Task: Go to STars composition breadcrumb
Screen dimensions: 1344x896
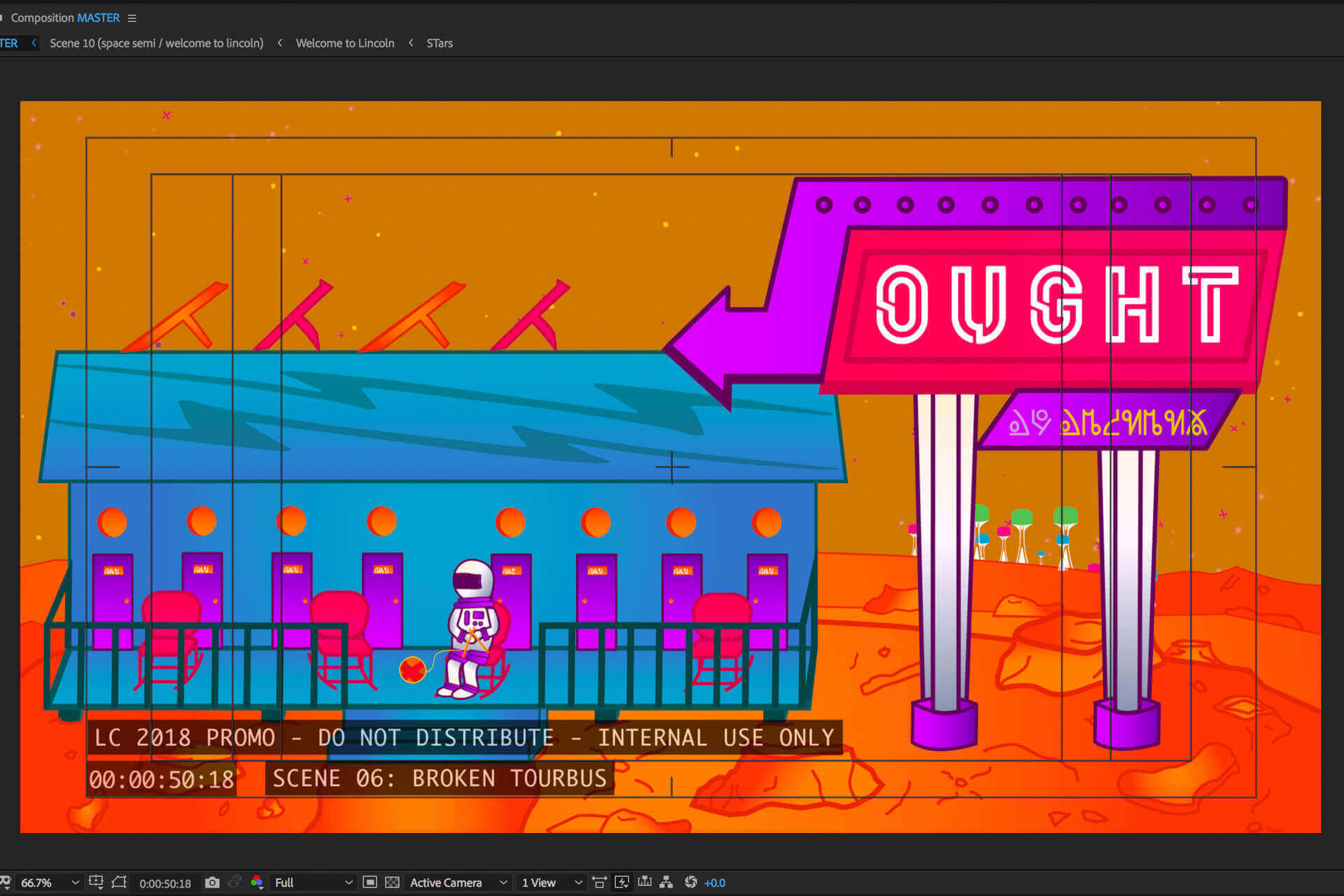Action: (x=440, y=43)
